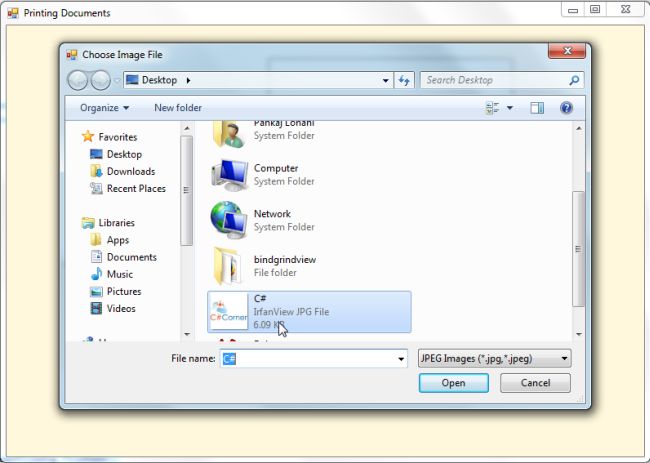Select the Pankaj Lohani user folder icon
The height and width of the screenshot is (463, 650).
228,134
